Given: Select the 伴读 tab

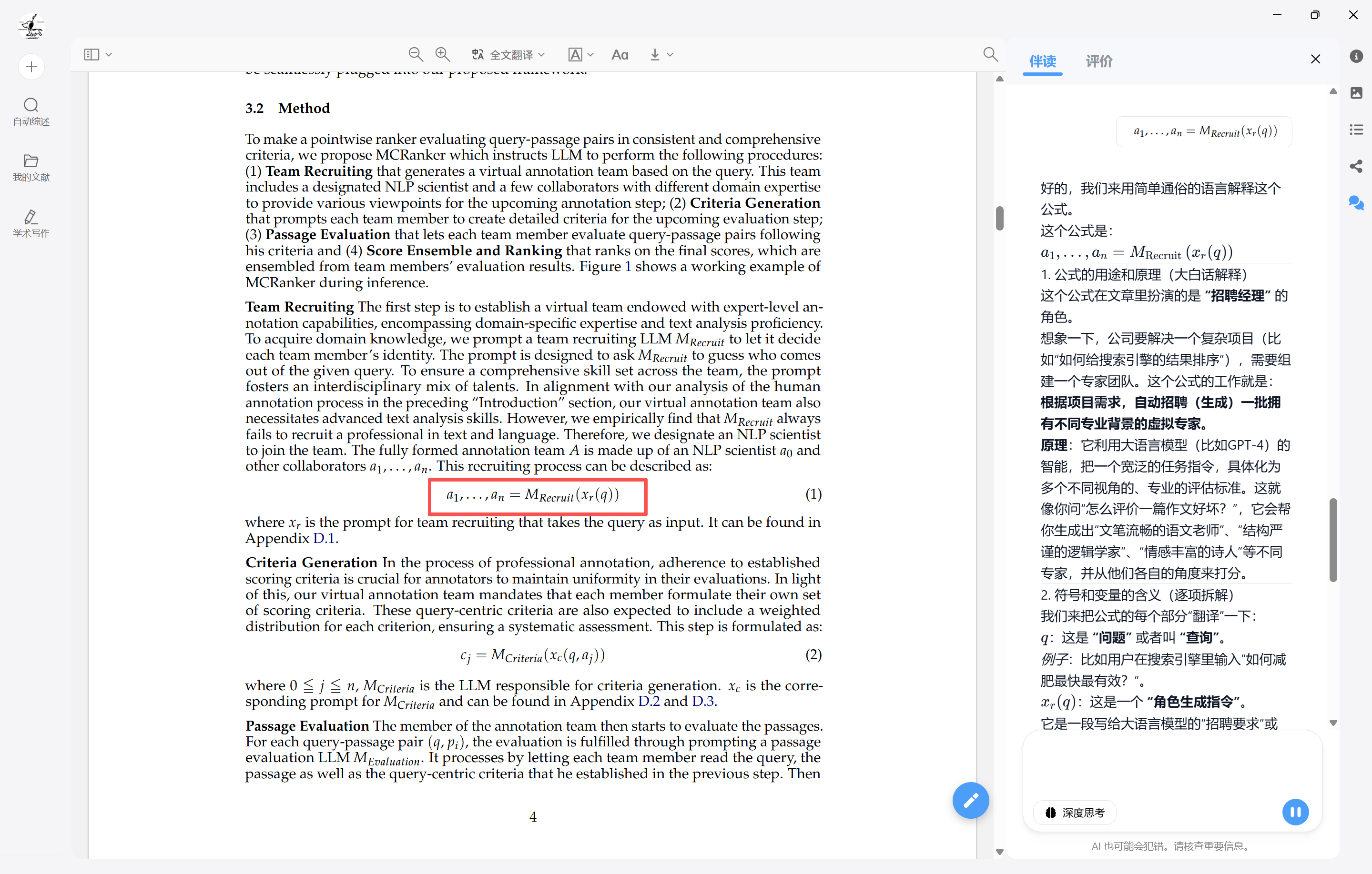Looking at the screenshot, I should click(x=1042, y=61).
